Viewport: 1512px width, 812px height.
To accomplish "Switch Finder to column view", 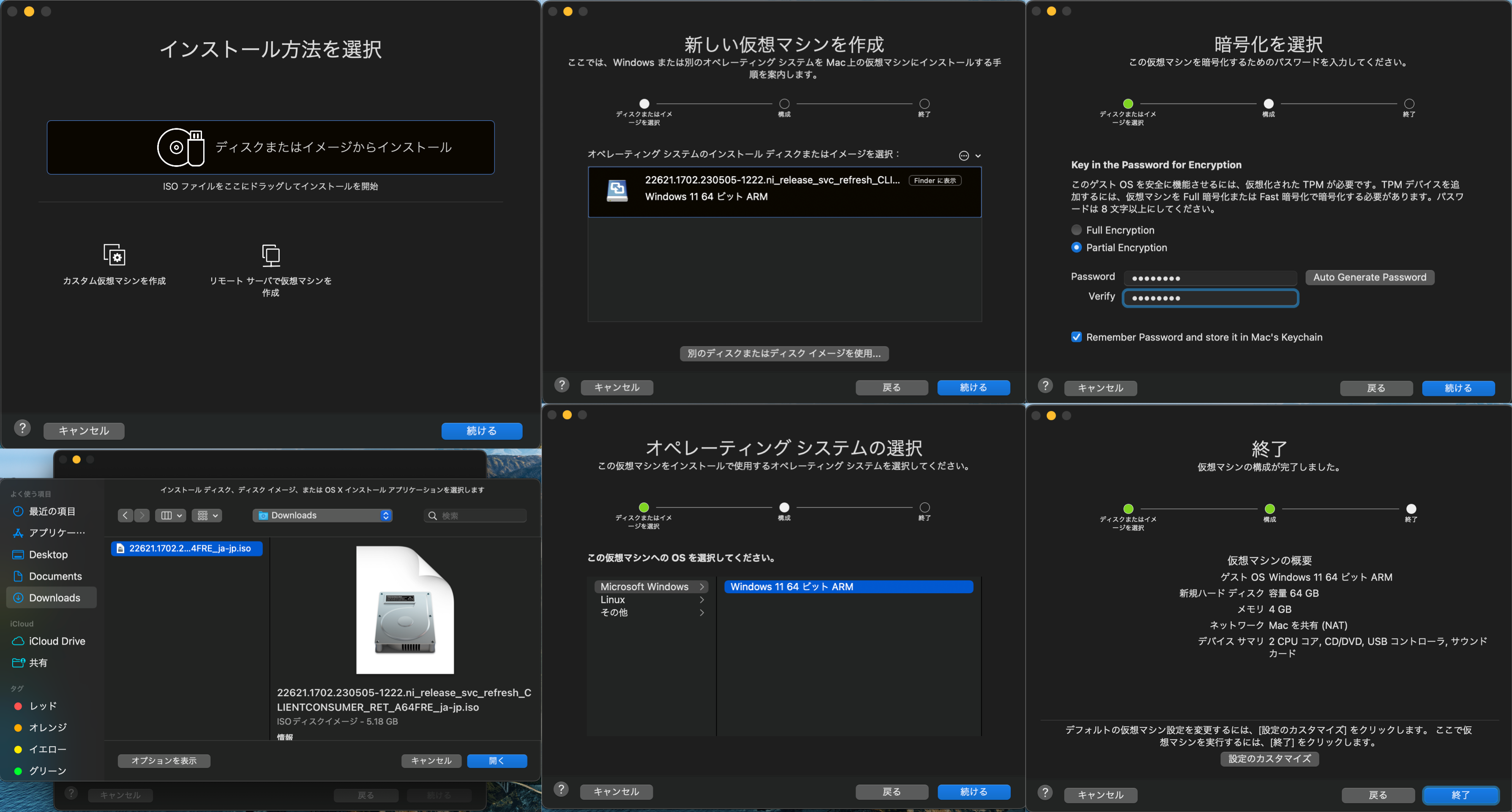I will [x=166, y=515].
